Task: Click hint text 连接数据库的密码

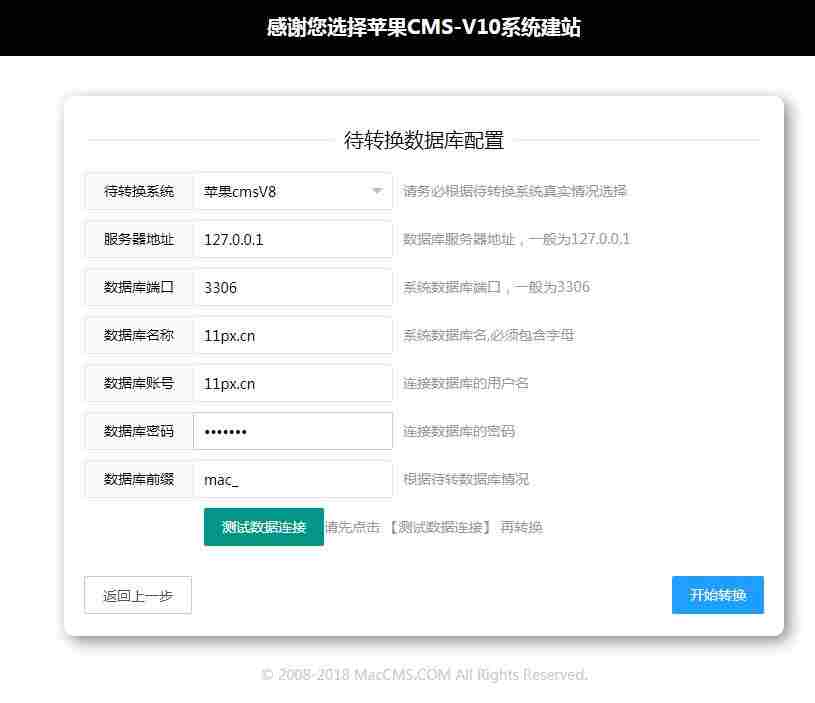Action: point(459,431)
